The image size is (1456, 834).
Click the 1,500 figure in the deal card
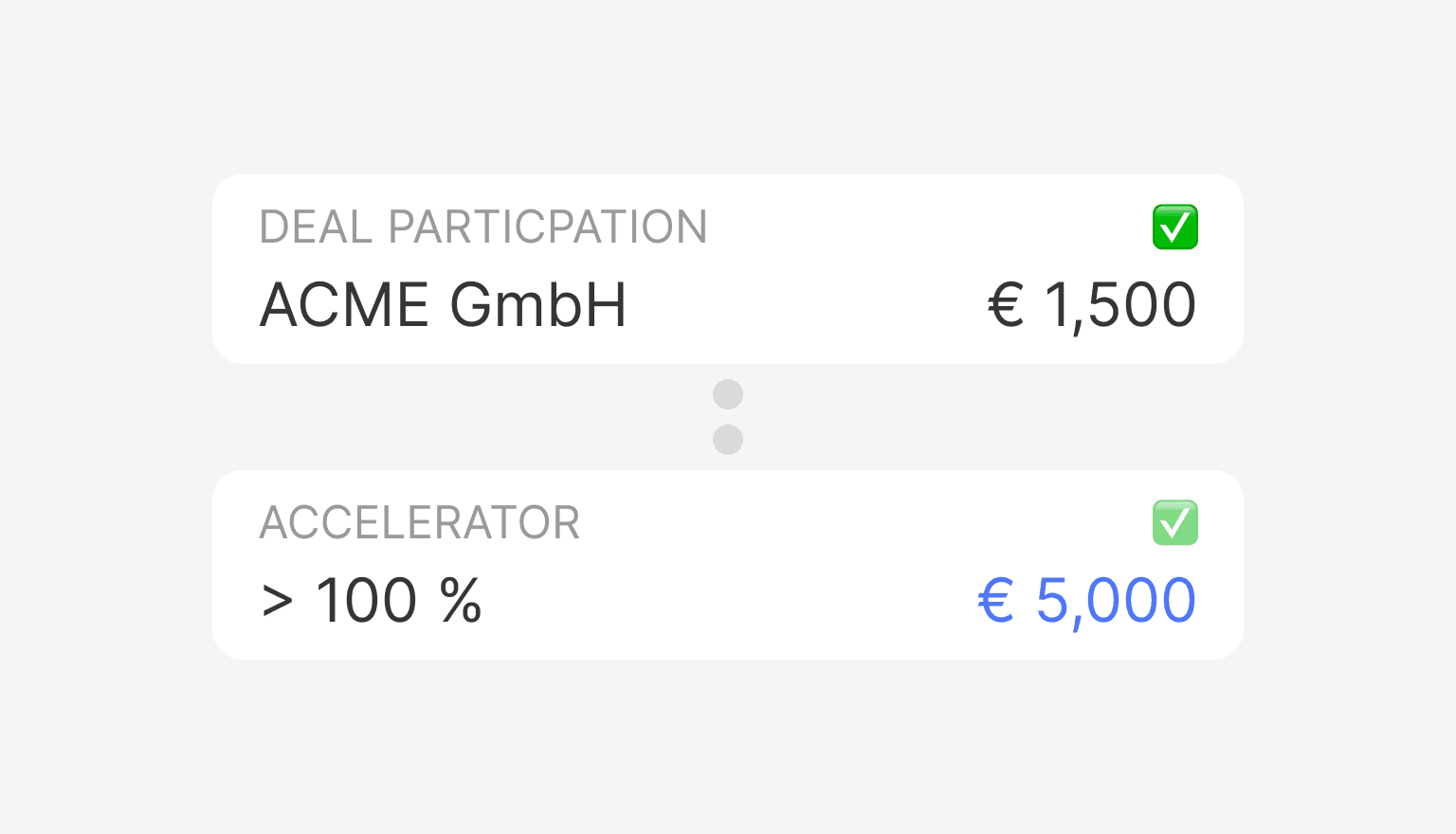pyautogui.click(x=1119, y=306)
